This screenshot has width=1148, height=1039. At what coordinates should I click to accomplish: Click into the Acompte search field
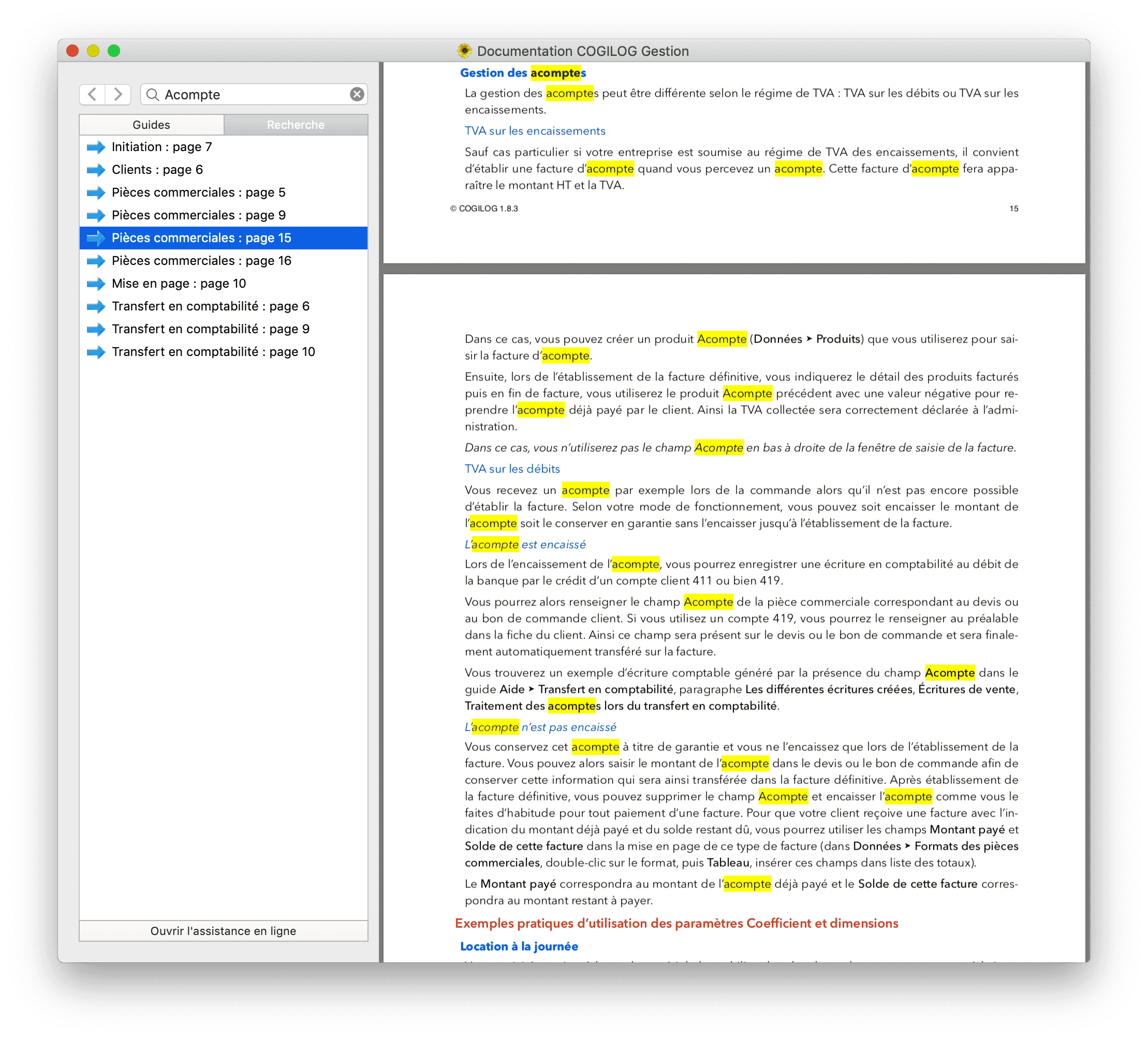(254, 95)
